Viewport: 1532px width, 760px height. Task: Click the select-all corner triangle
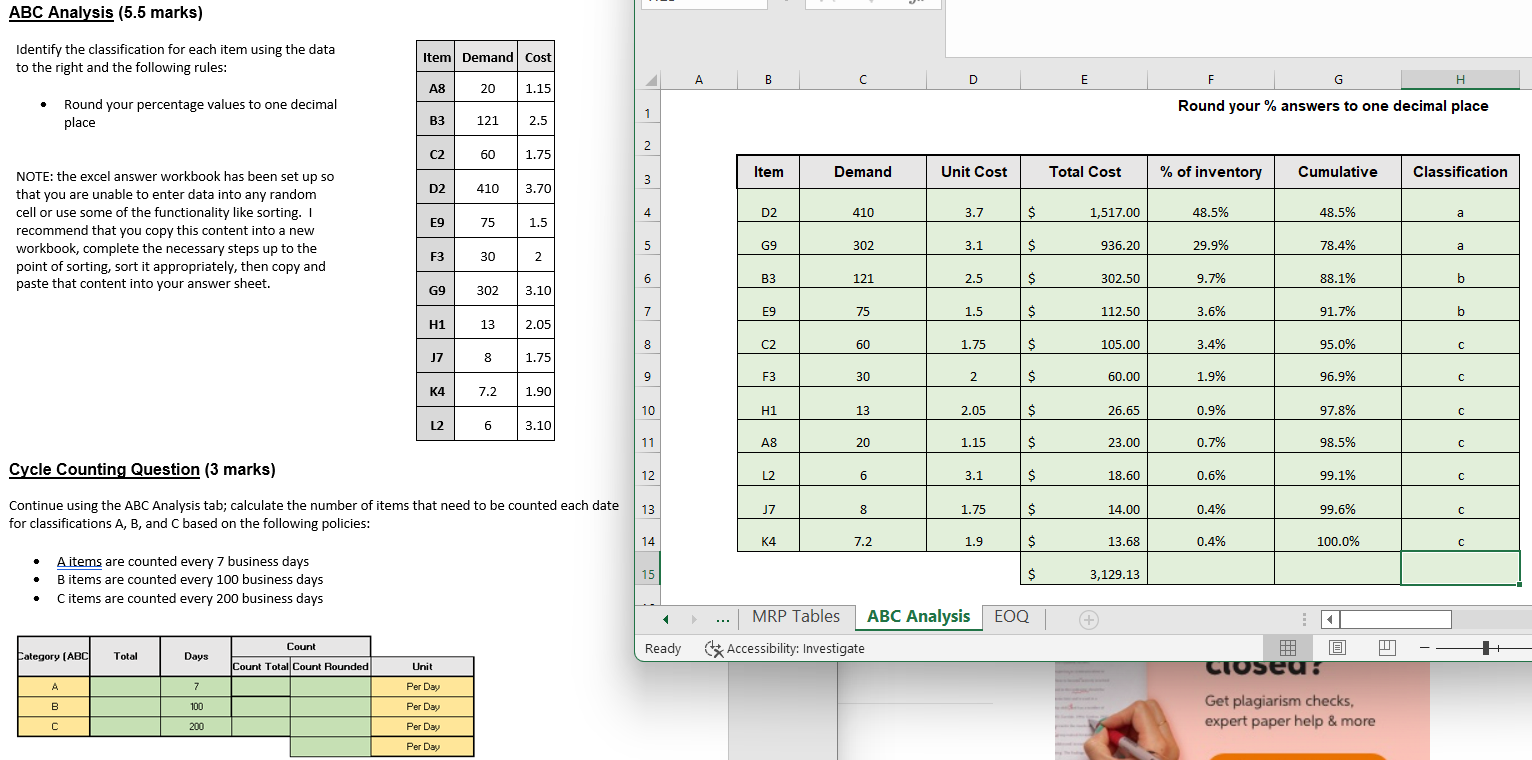650,79
